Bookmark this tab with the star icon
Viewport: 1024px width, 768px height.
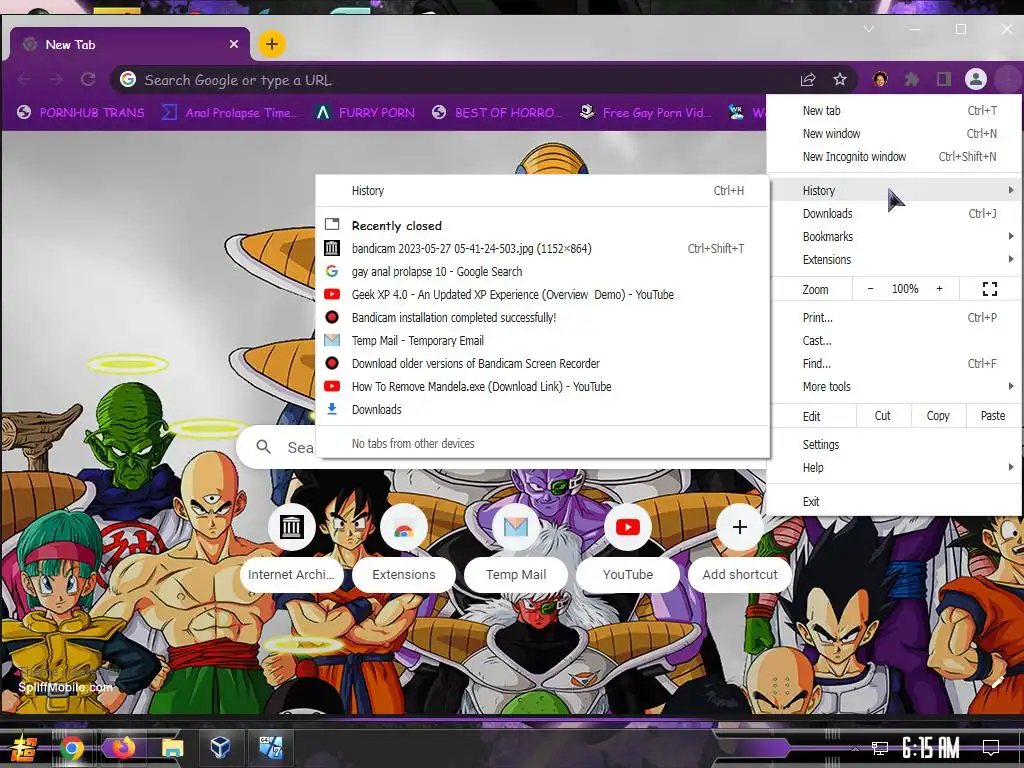840,80
